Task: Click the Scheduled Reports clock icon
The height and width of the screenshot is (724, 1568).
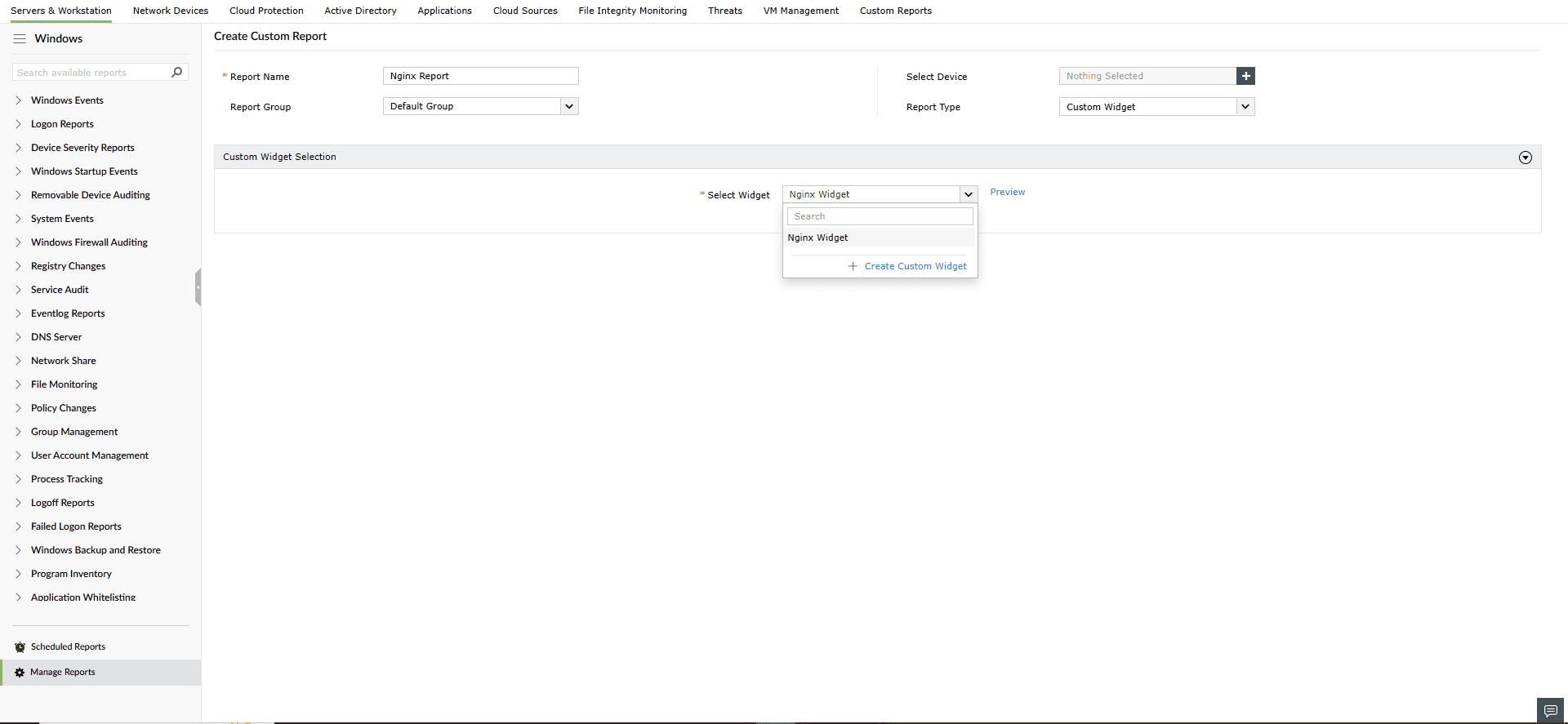Action: pos(20,646)
